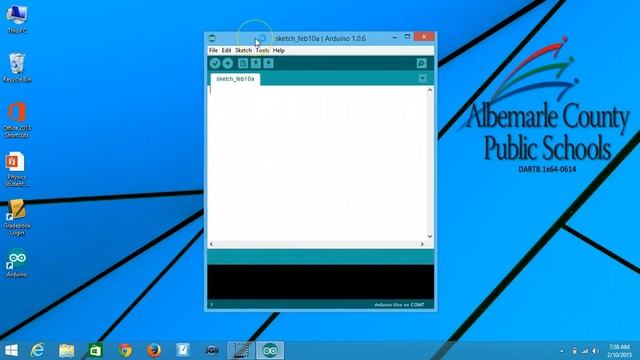The width and height of the screenshot is (640, 360).
Task: Click 'Arduino Uno on COM7' status text
Action: pos(399,304)
